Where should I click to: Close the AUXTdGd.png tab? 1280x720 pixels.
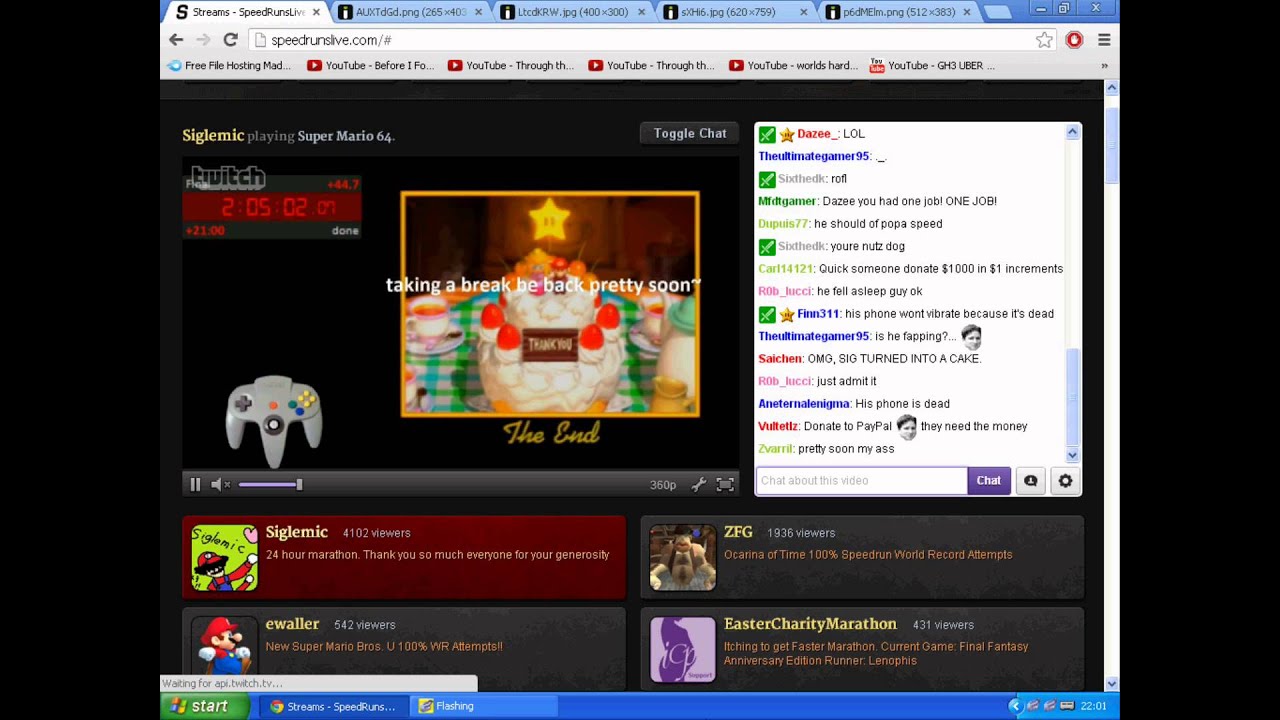(478, 12)
